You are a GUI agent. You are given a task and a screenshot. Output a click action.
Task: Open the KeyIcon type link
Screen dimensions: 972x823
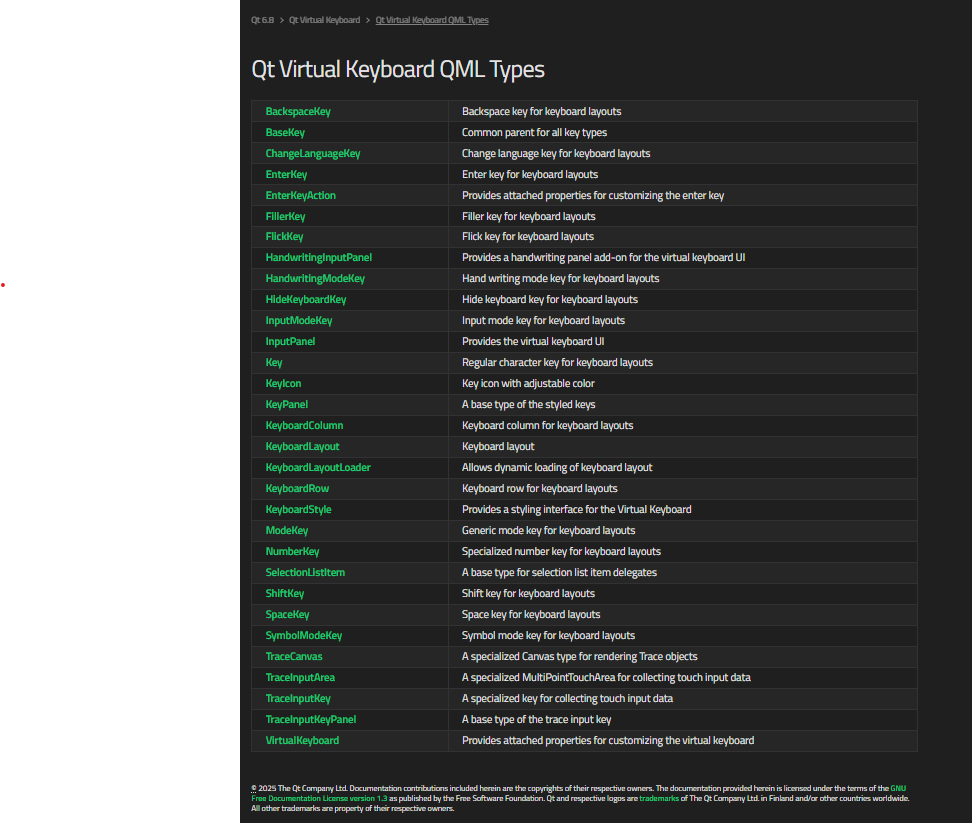(x=283, y=384)
